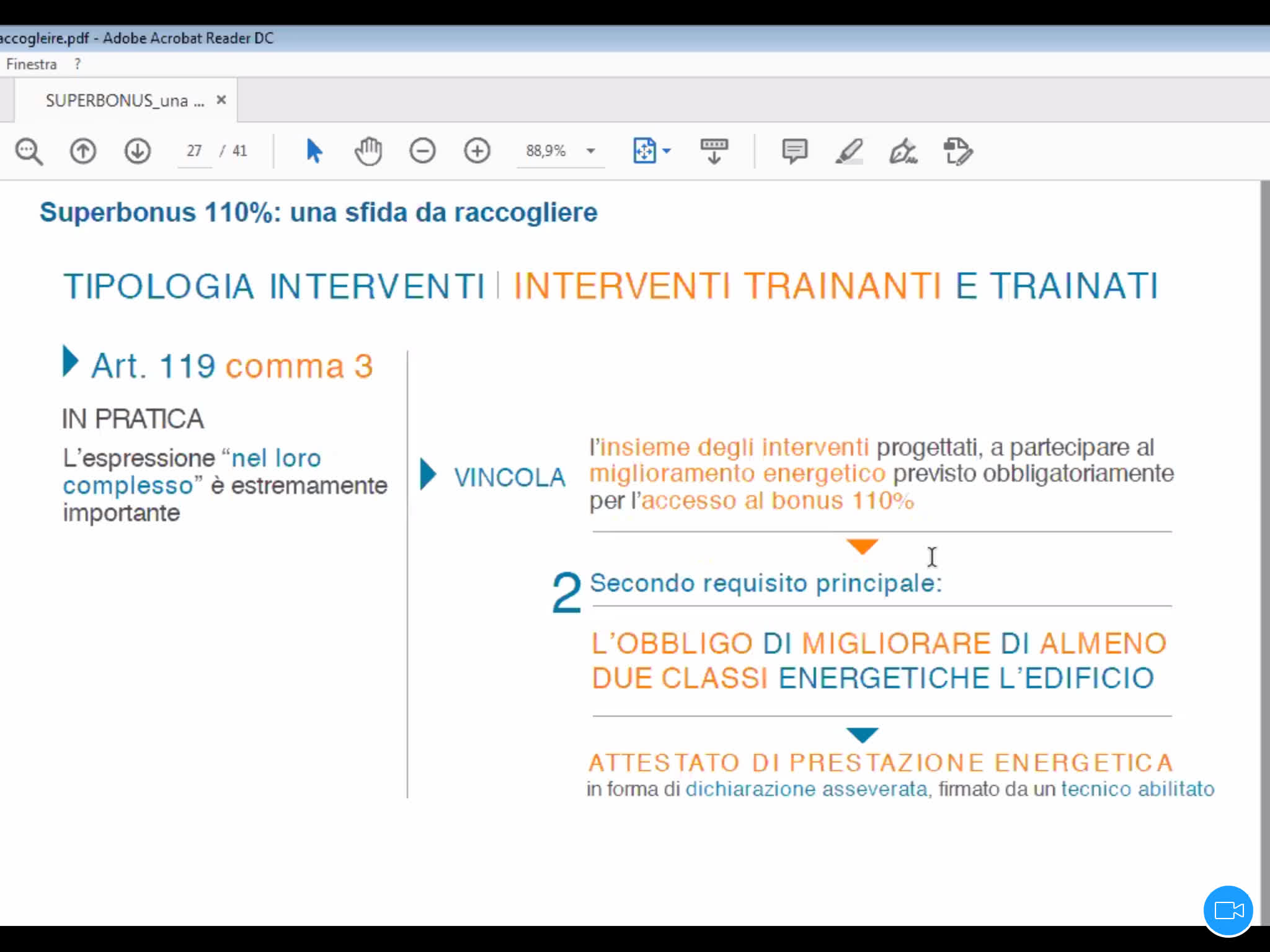Click the fit page icon
Viewport: 1270px width, 952px height.
[x=644, y=151]
